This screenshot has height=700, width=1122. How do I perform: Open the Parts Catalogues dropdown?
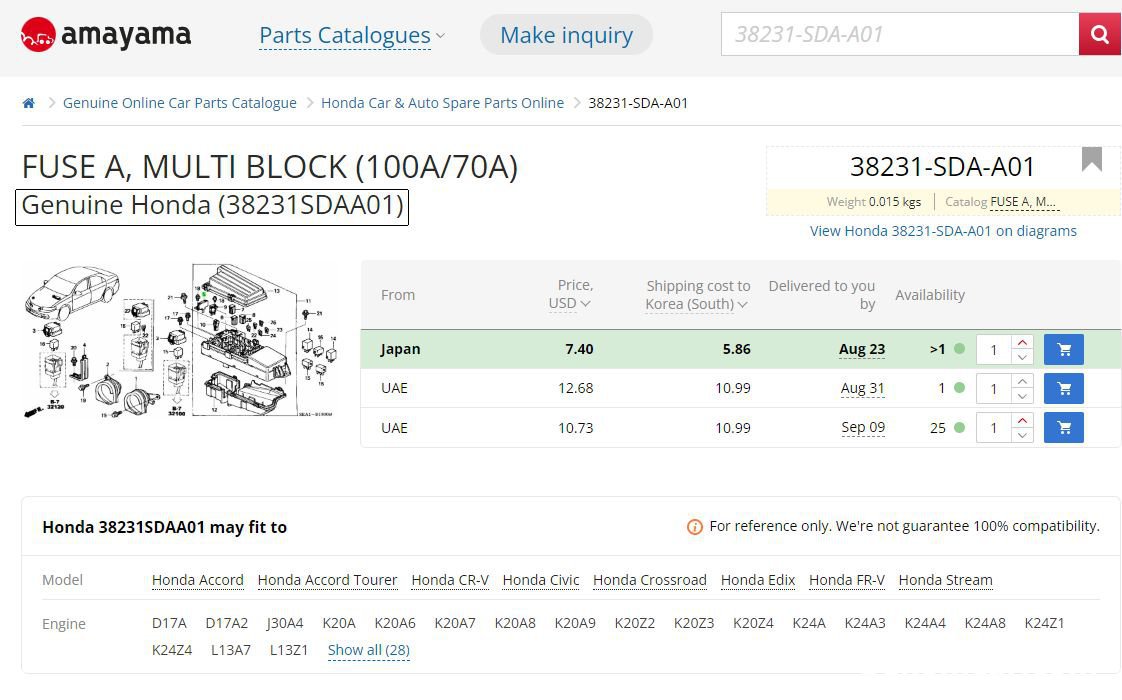pos(351,35)
